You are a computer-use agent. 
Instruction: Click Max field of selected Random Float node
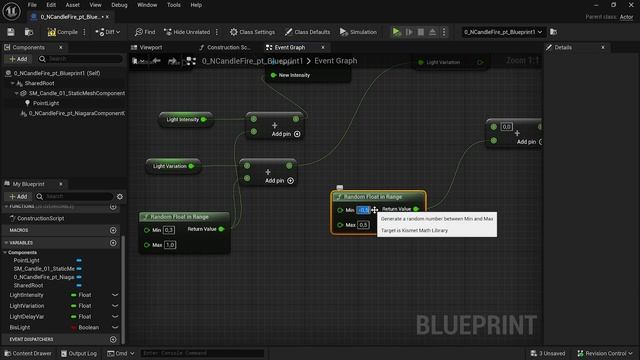(x=363, y=225)
